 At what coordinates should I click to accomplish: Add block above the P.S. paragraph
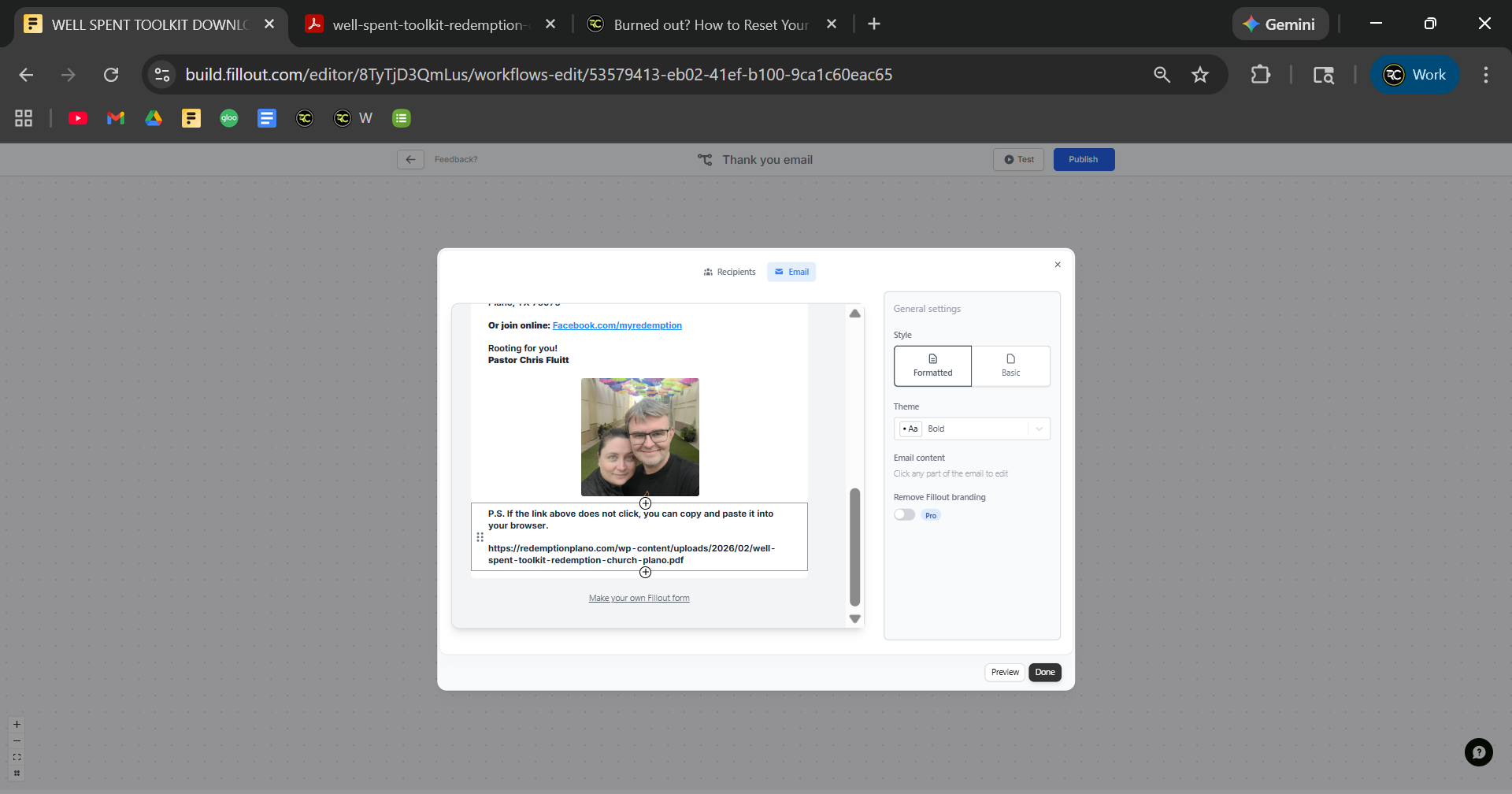[645, 503]
